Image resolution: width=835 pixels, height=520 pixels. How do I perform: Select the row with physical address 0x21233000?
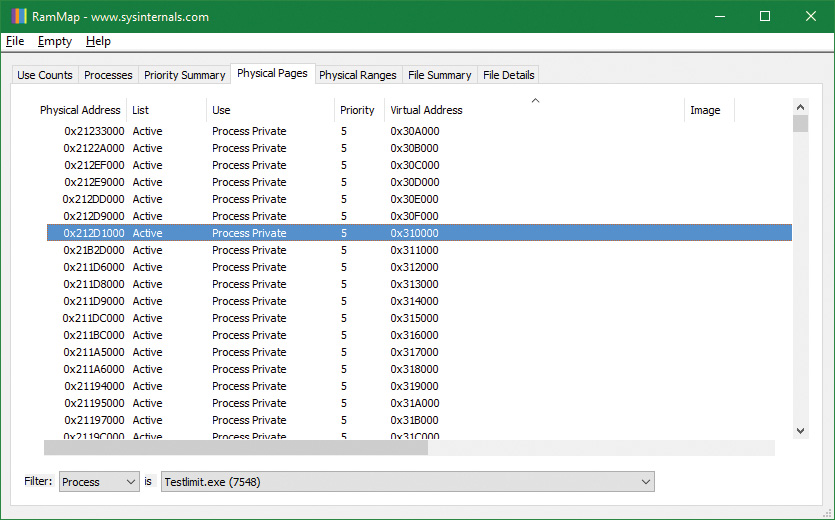(x=94, y=131)
